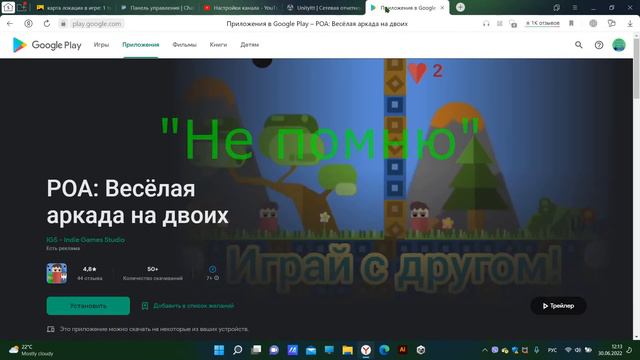Open Task View on the taskbar
640x360 pixels.
coord(256,350)
